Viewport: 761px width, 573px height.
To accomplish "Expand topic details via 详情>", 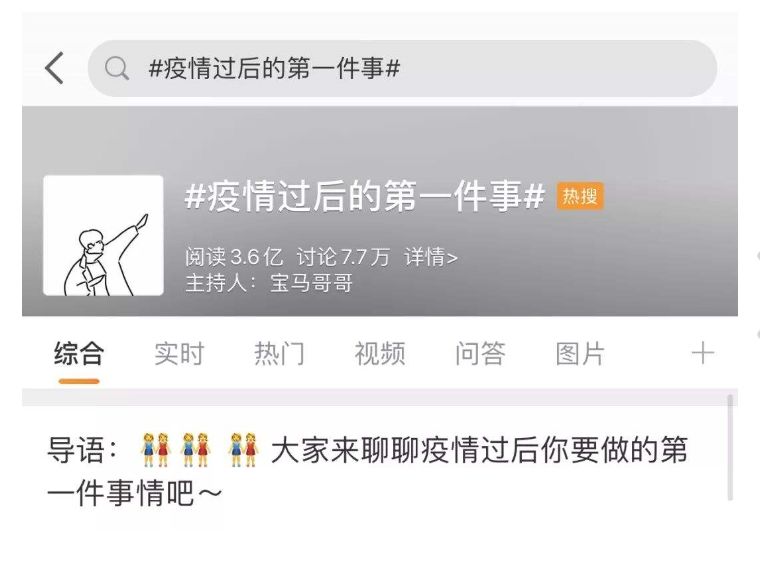I will click(x=430, y=257).
